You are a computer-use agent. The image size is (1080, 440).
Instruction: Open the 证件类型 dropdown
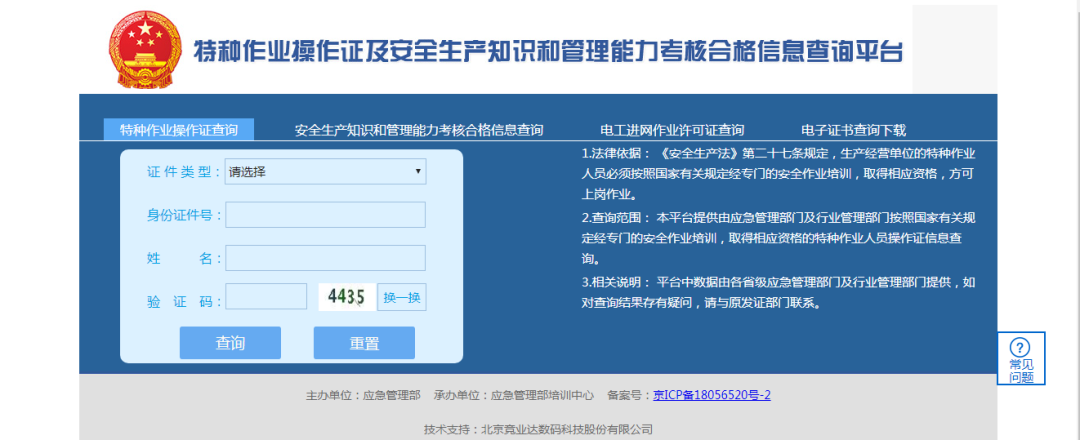(x=326, y=172)
